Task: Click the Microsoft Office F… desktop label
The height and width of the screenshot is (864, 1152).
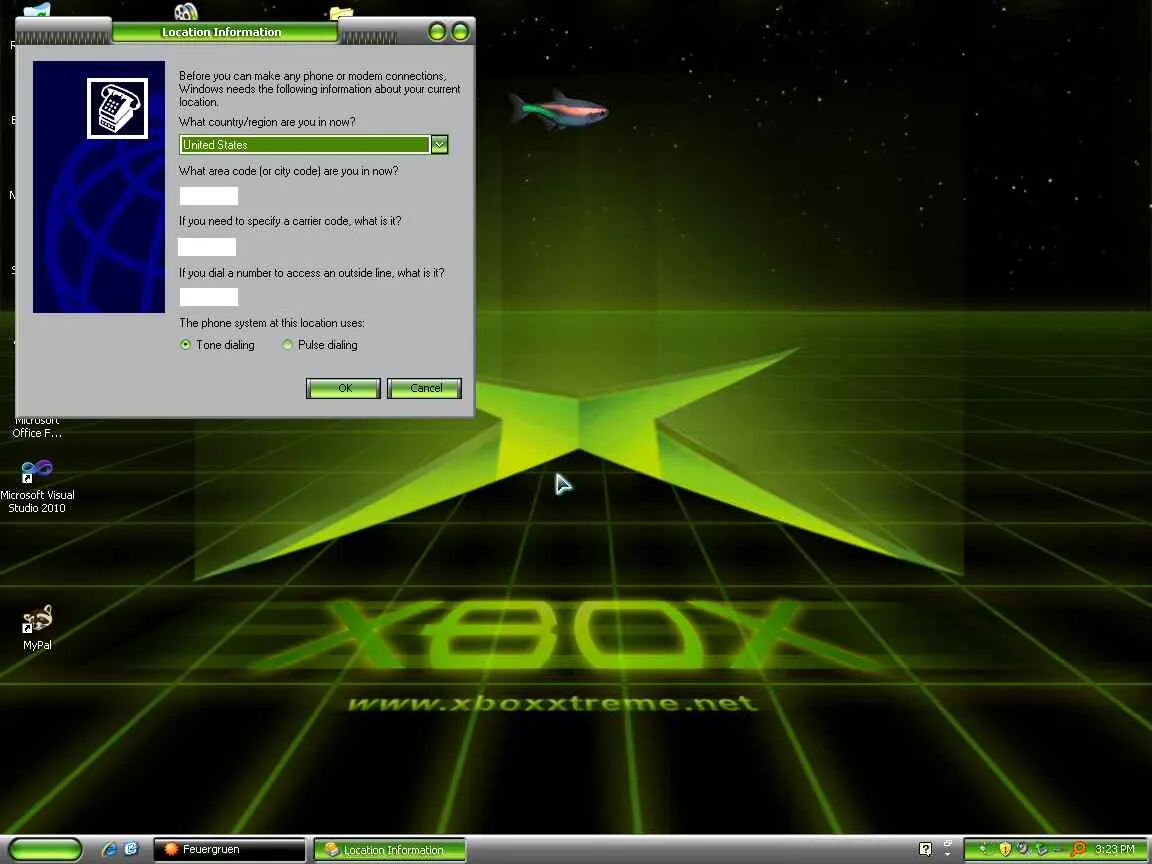Action: pyautogui.click(x=37, y=426)
